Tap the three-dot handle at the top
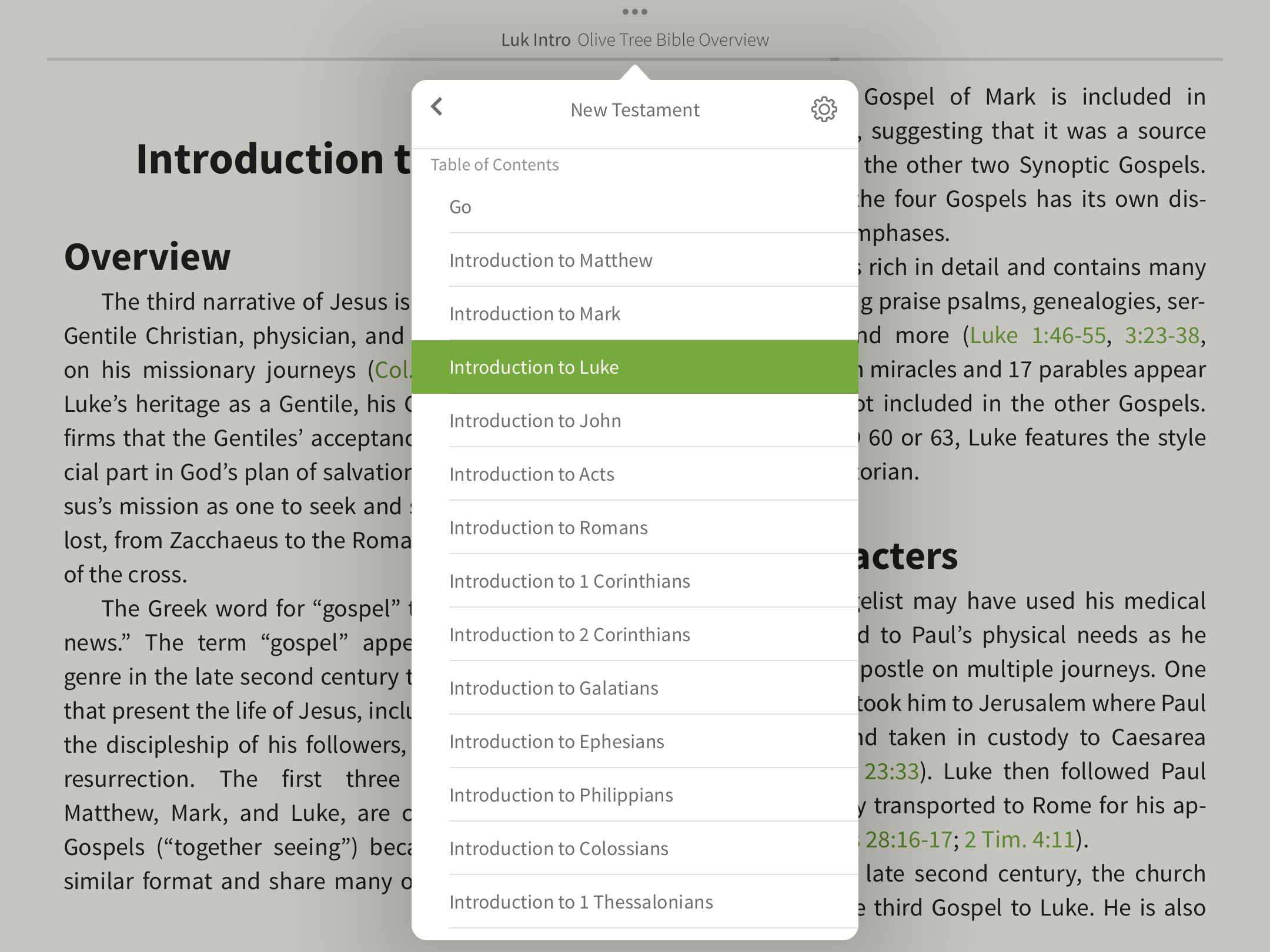1270x952 pixels. [634, 12]
